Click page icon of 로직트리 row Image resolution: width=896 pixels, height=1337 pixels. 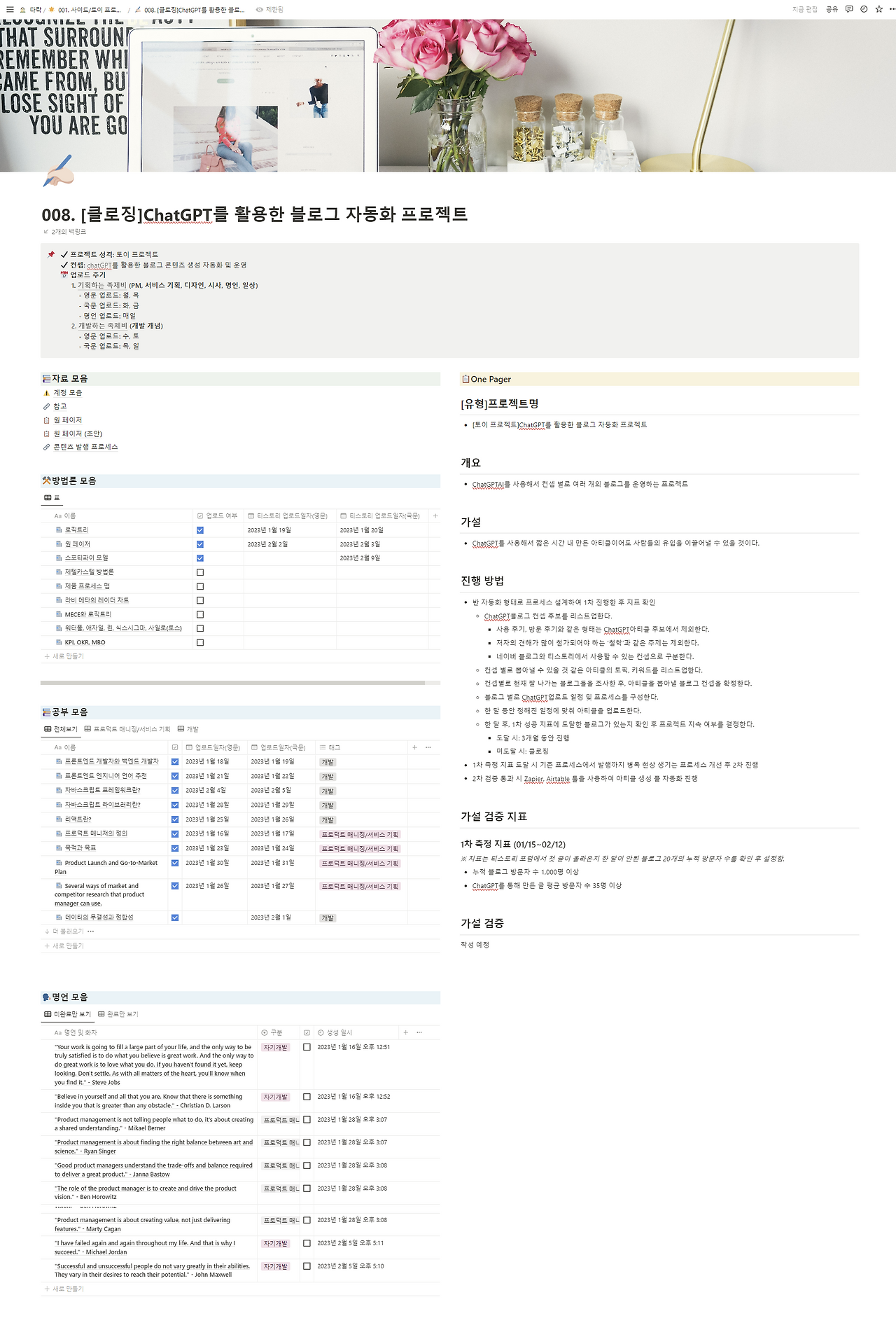[x=59, y=530]
